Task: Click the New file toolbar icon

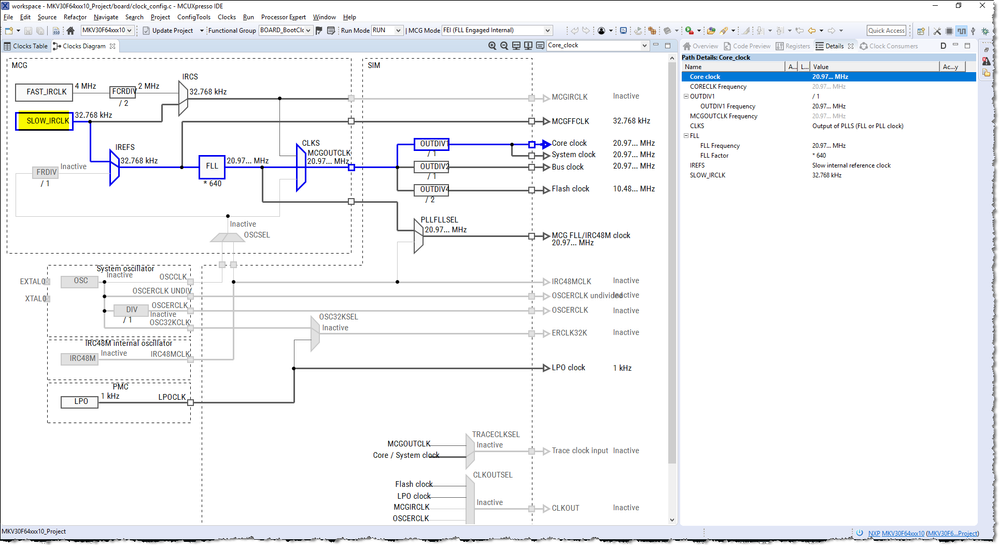Action: pos(10,31)
